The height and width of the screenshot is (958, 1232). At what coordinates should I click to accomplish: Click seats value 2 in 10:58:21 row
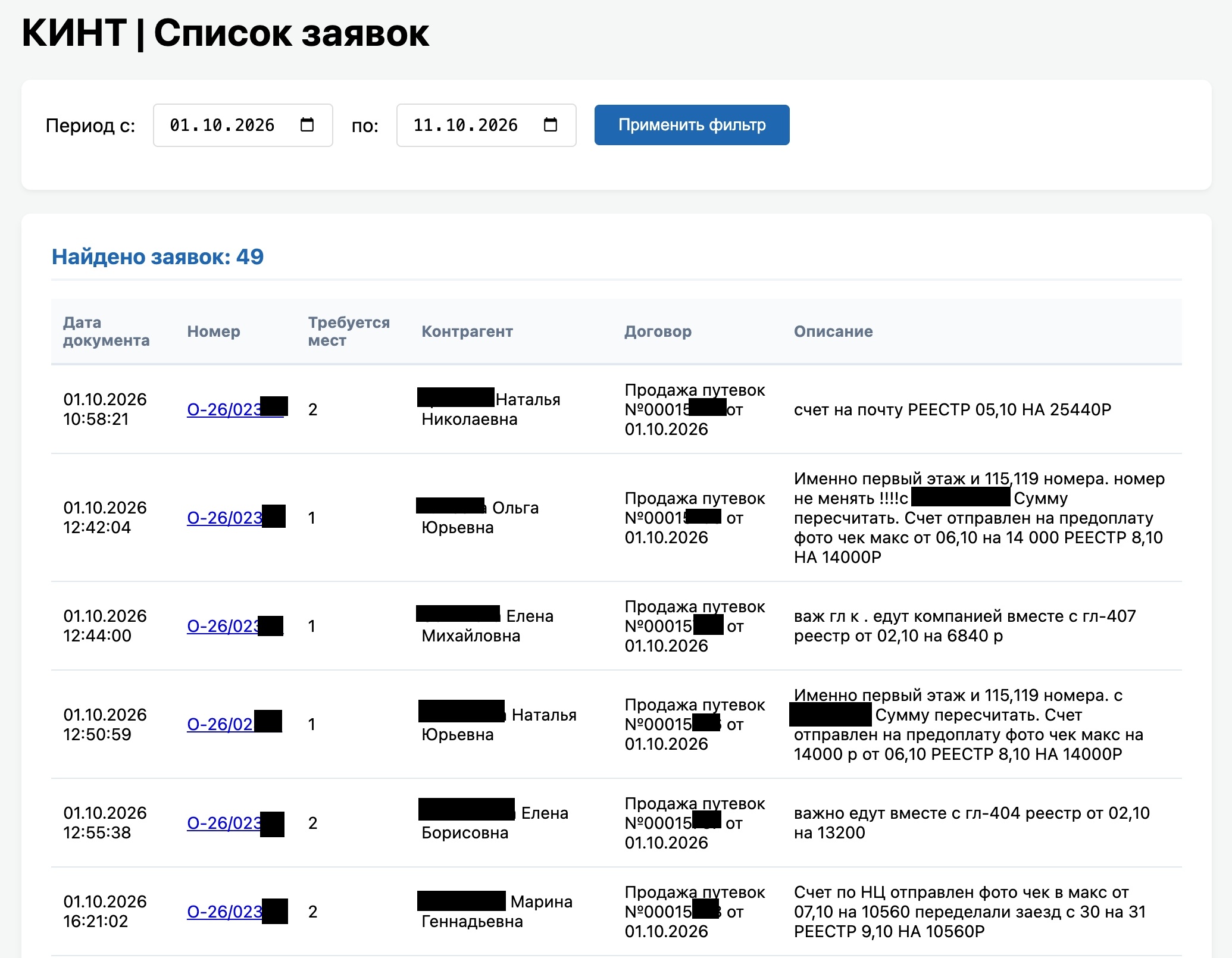[312, 409]
